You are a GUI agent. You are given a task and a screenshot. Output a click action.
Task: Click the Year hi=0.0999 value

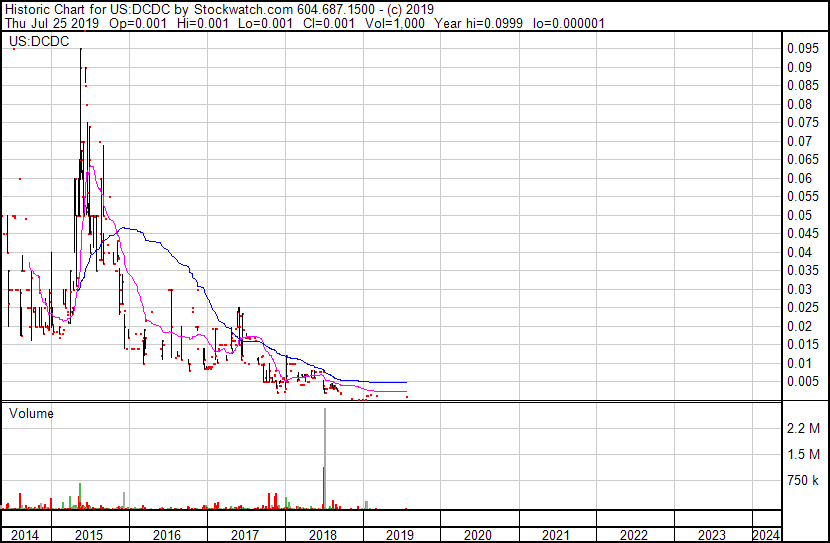[x=479, y=23]
